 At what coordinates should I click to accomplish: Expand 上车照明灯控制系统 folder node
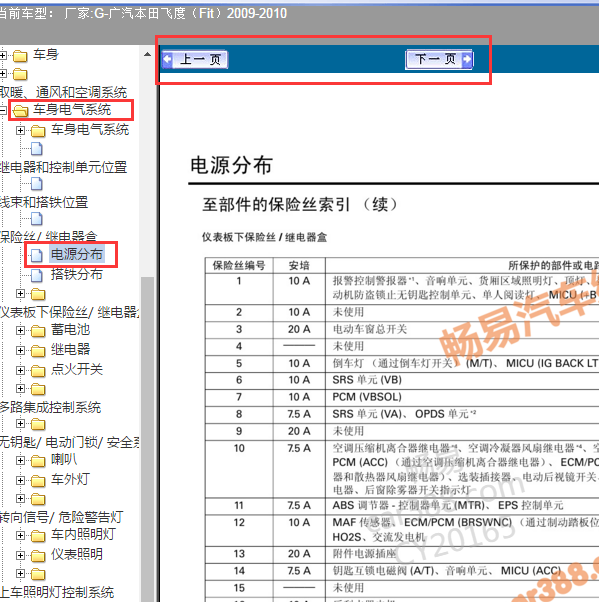click(x=20, y=574)
